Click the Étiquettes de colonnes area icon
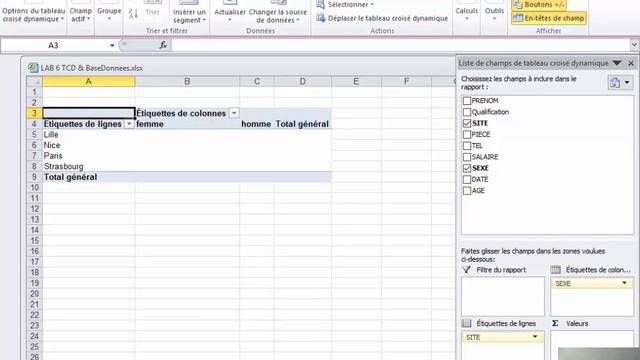This screenshot has height=360, width=640. (556, 269)
